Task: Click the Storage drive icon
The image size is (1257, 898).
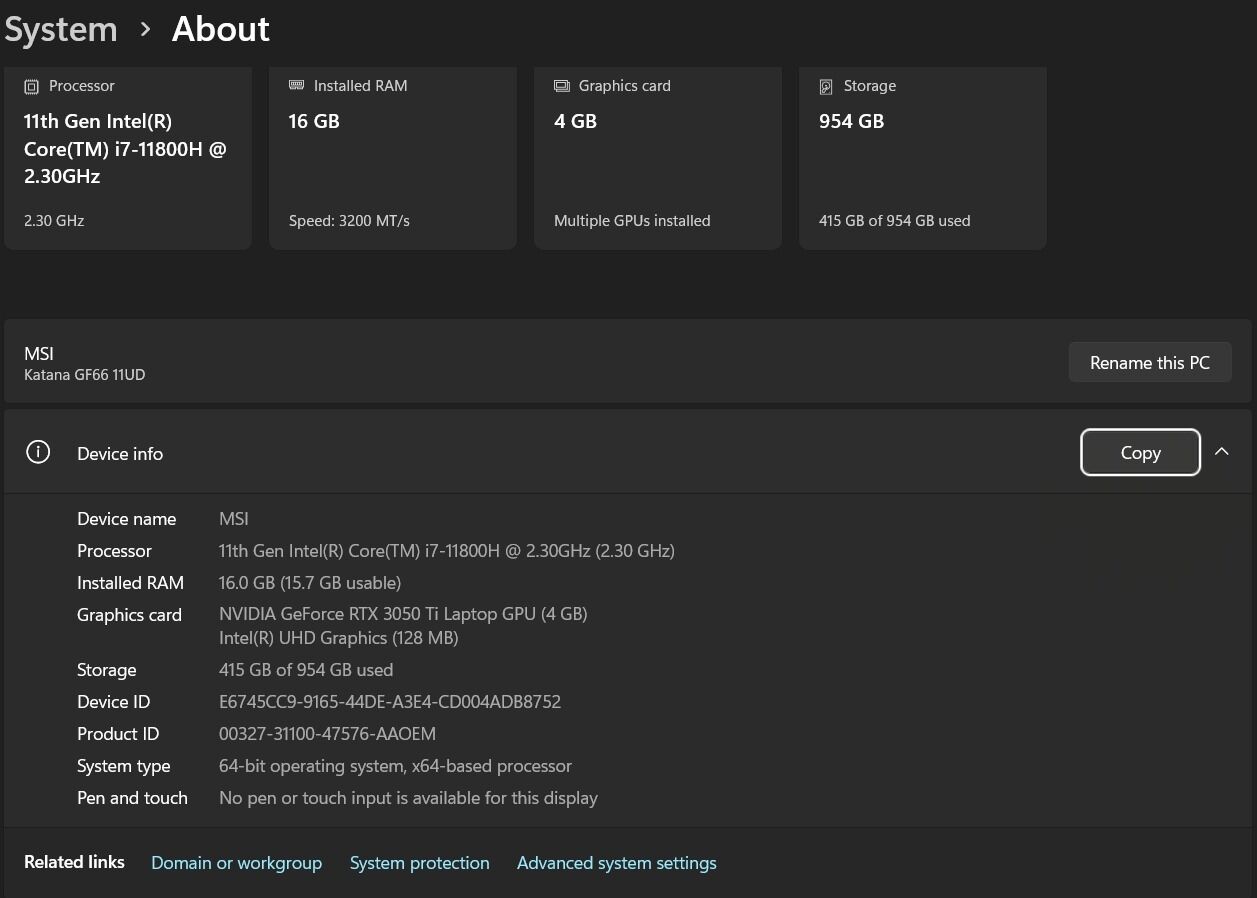Action: click(826, 86)
